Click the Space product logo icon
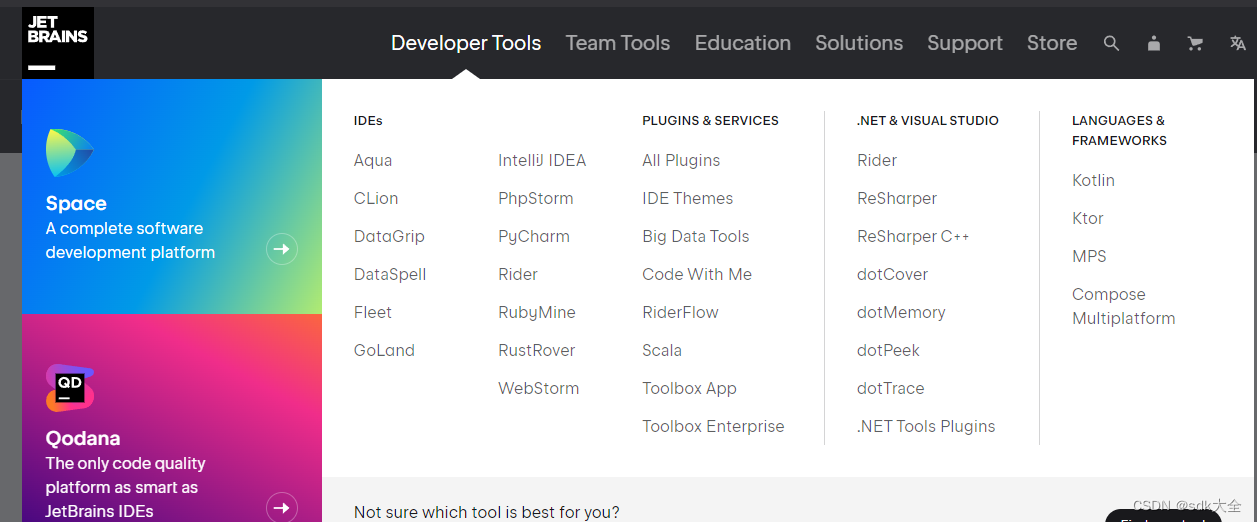Viewport: 1257px width, 522px height. coord(69,153)
